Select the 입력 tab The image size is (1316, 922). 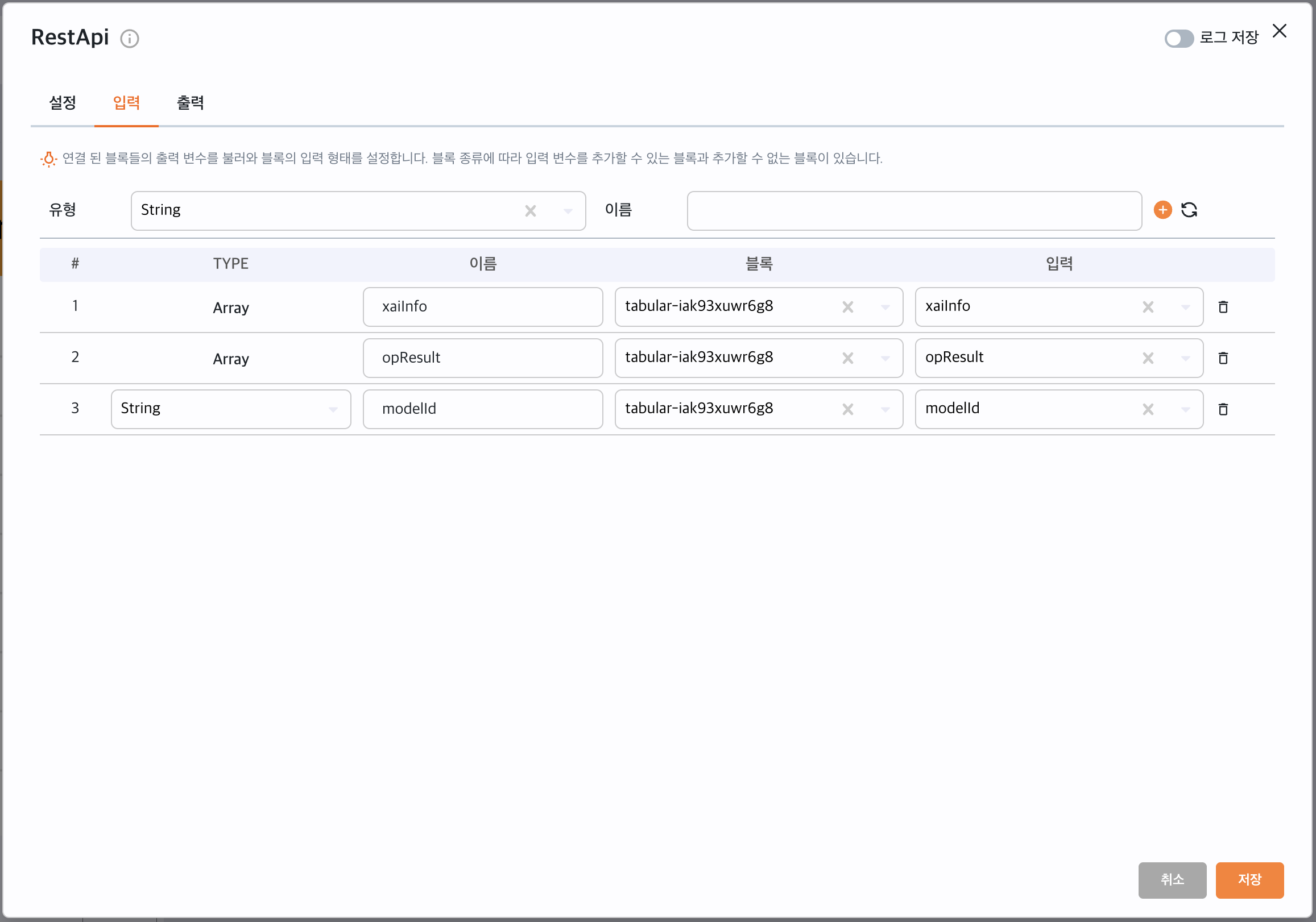click(x=126, y=102)
